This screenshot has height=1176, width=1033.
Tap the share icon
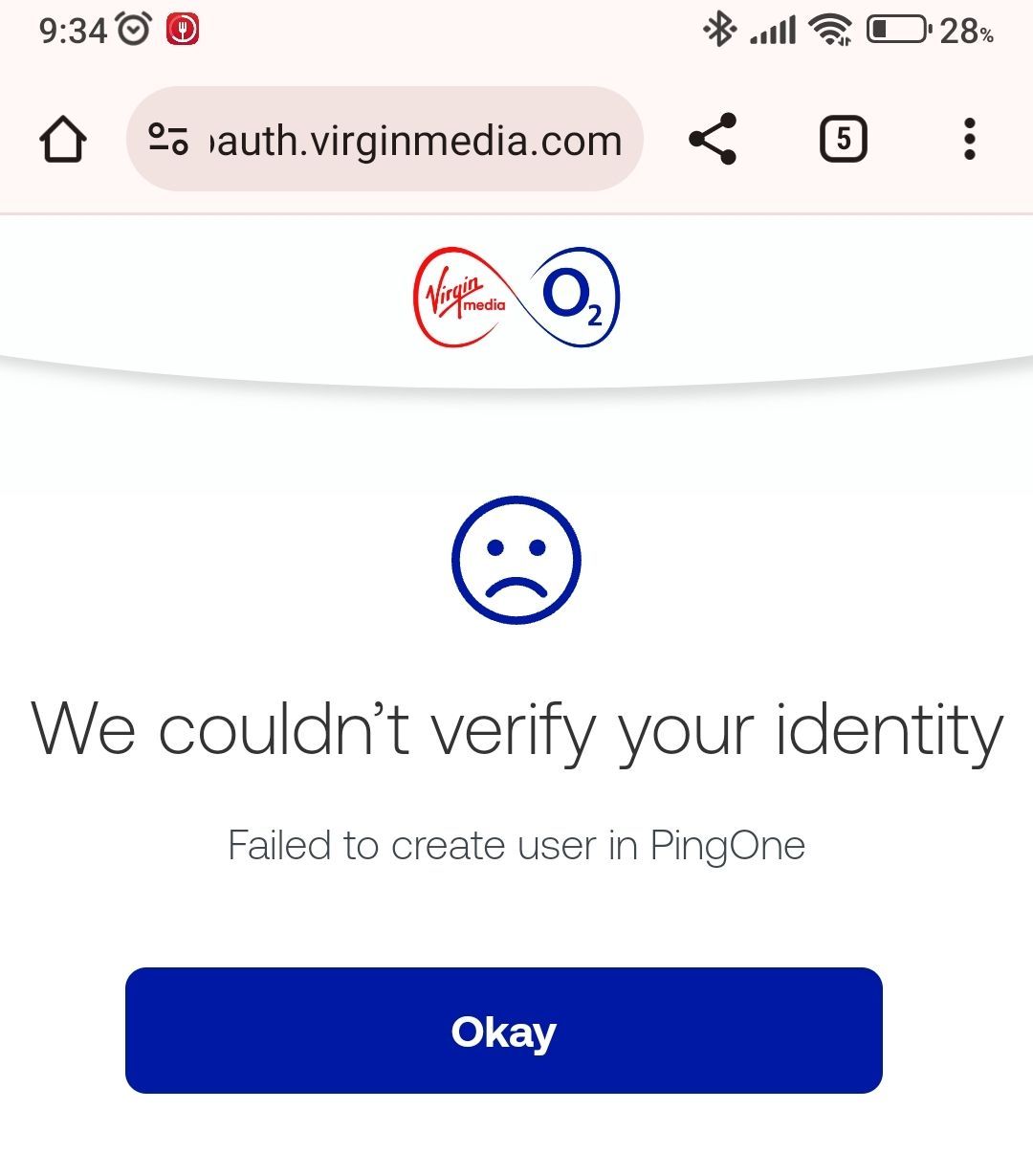coord(713,140)
